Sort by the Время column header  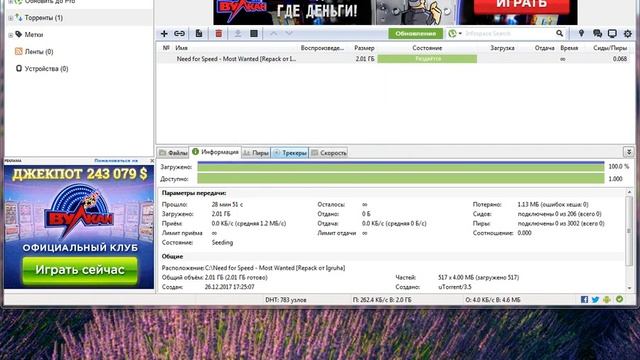pos(569,48)
